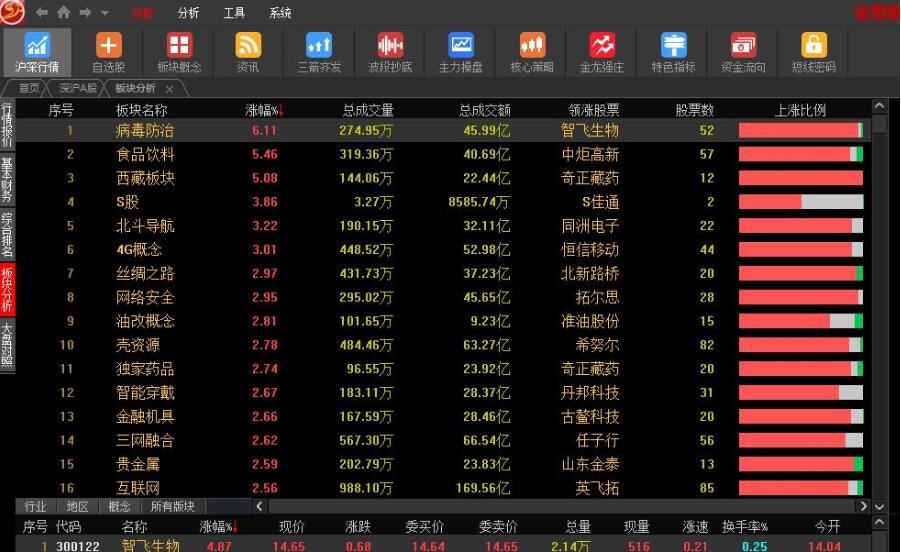Select the 基本财务 side tab

pyautogui.click(x=7, y=180)
